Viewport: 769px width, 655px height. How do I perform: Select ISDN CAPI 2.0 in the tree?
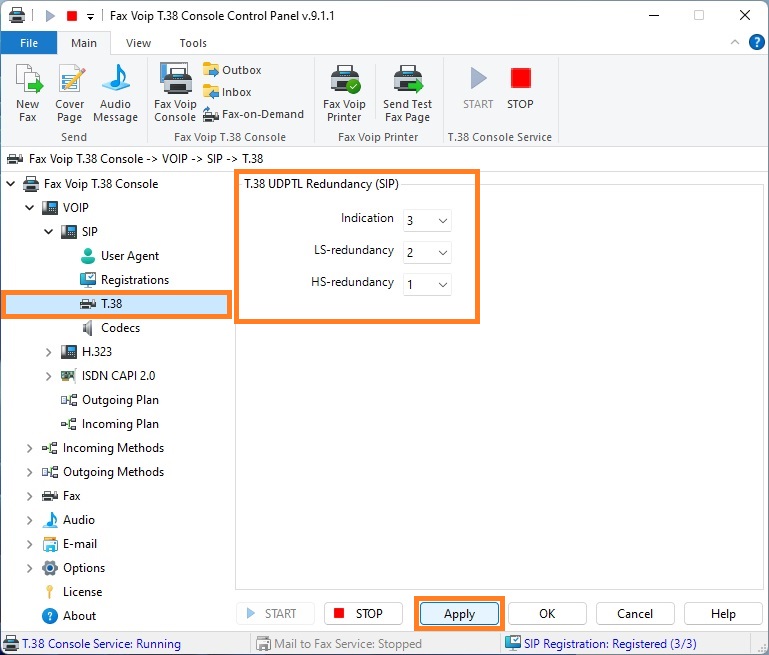pos(108,376)
